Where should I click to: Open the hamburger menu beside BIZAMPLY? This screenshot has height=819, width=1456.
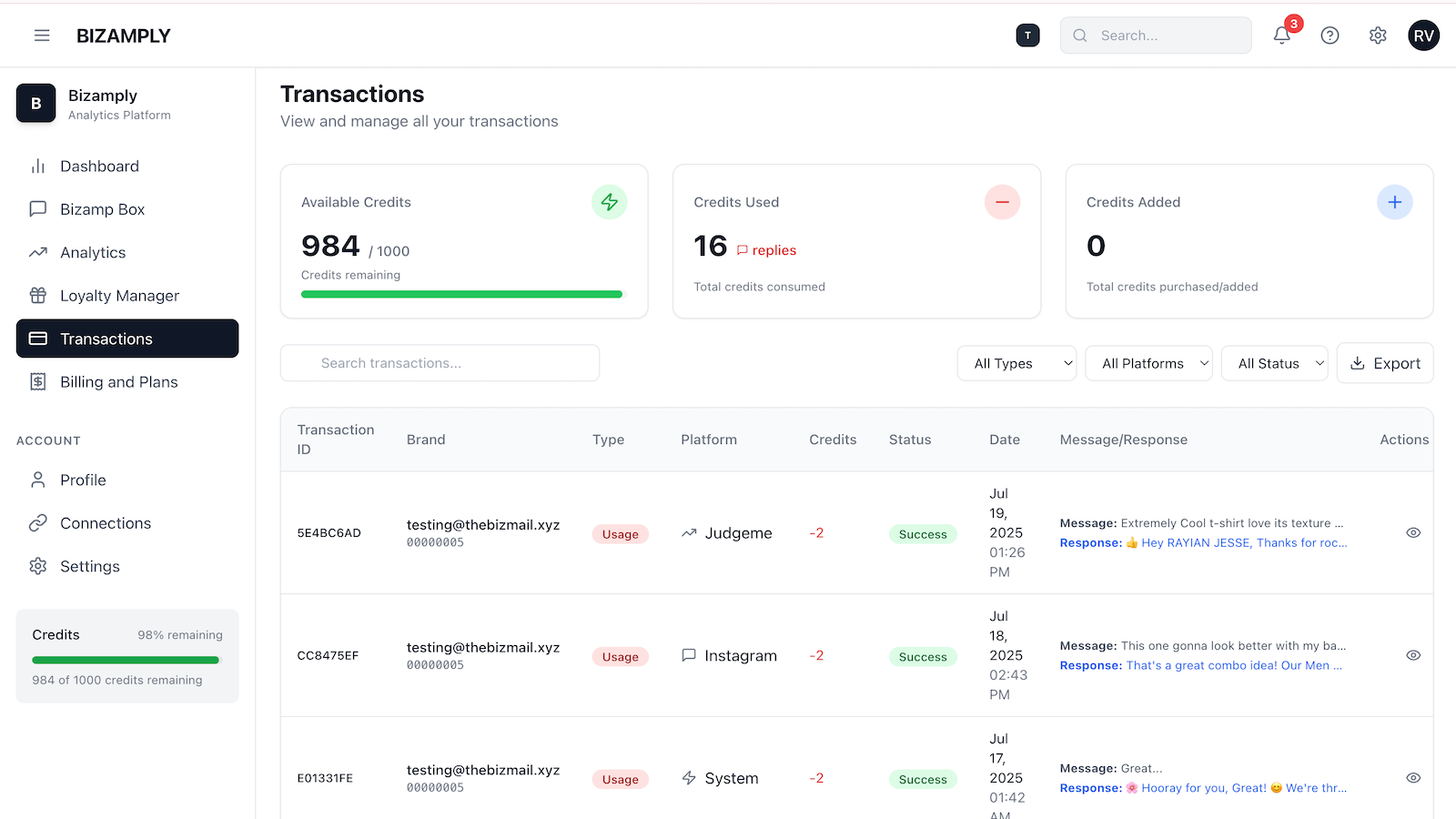click(x=42, y=35)
